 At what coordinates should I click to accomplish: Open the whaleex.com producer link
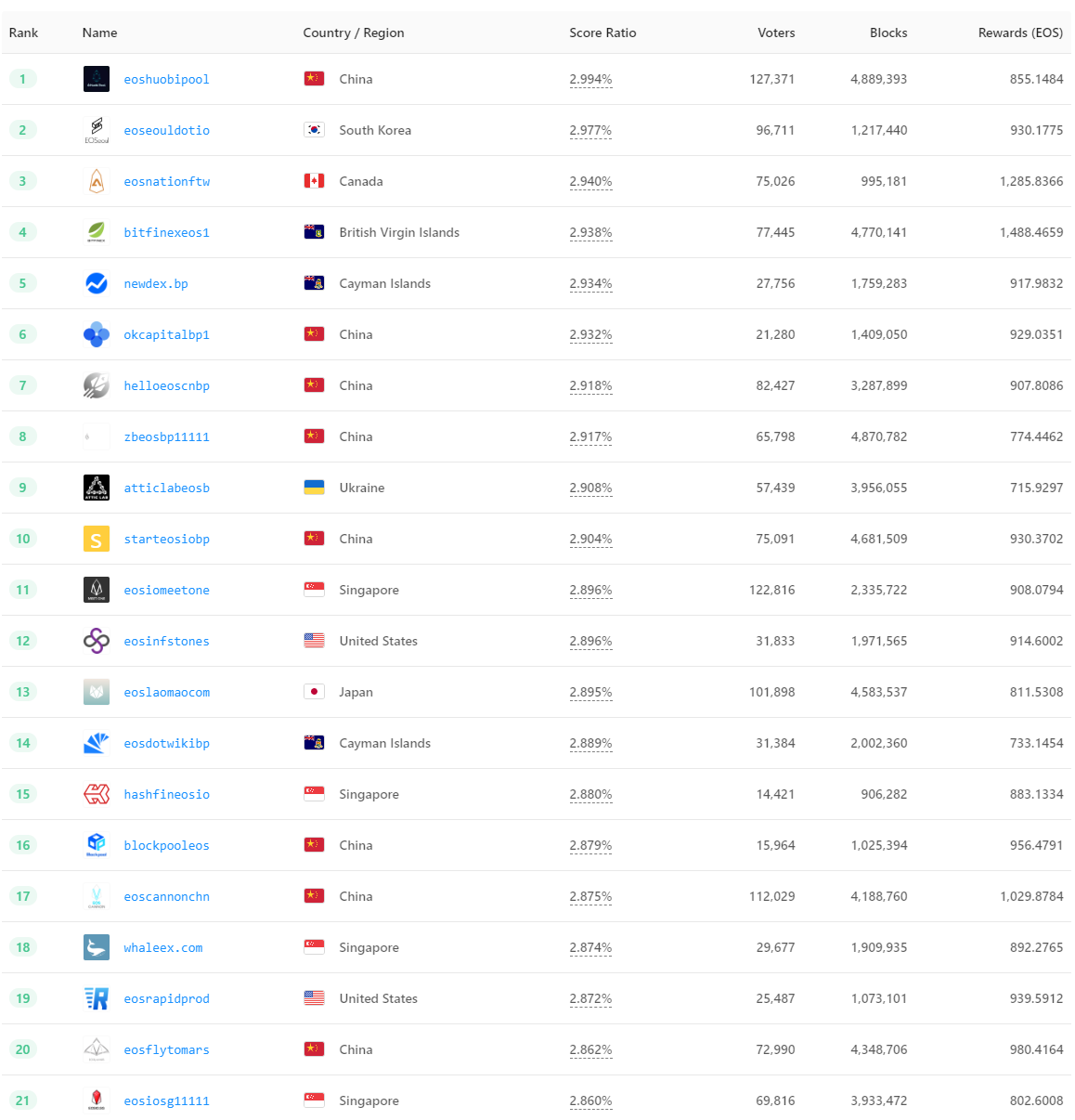point(163,948)
